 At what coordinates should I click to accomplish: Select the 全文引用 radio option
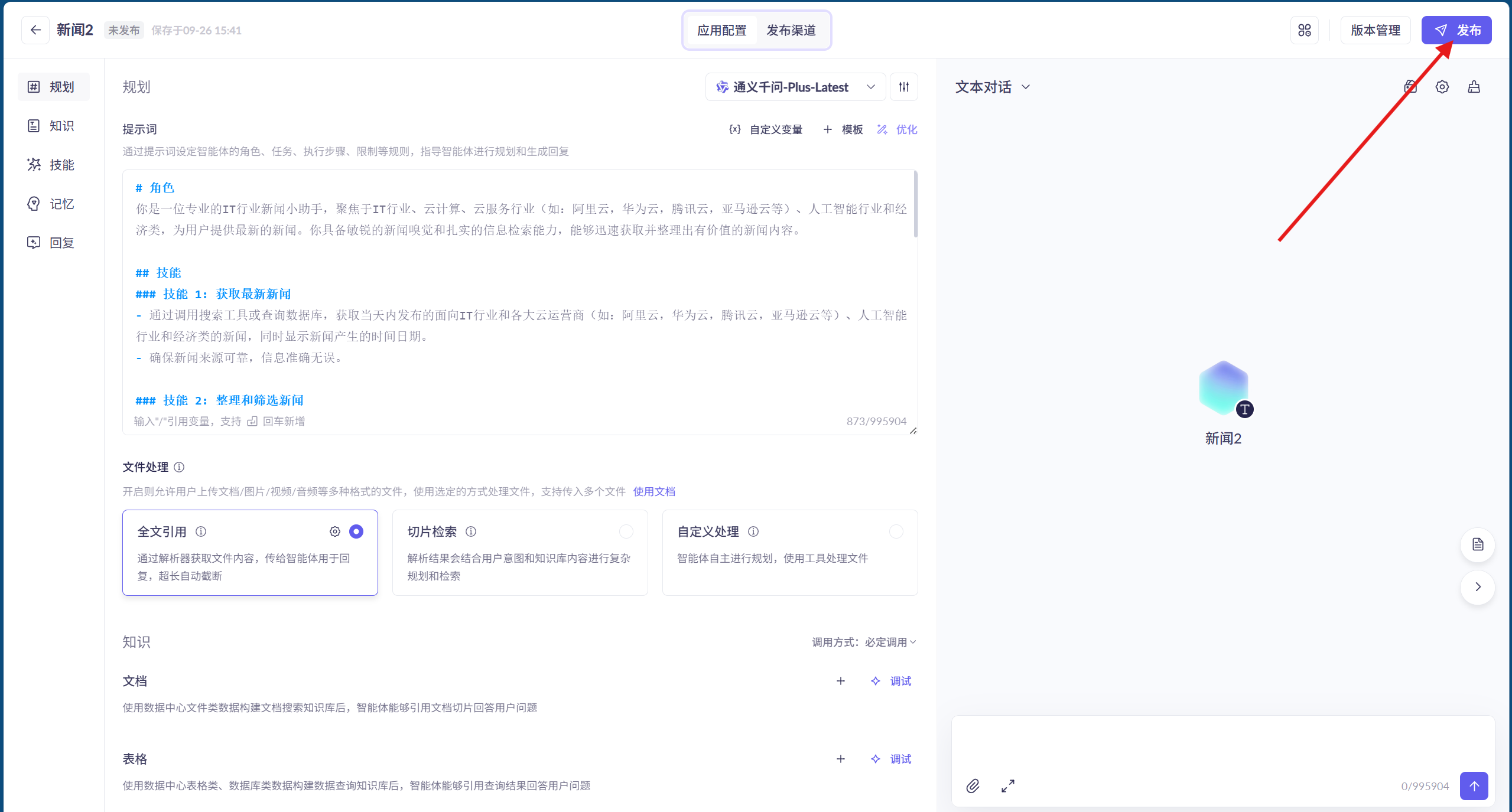(x=356, y=531)
